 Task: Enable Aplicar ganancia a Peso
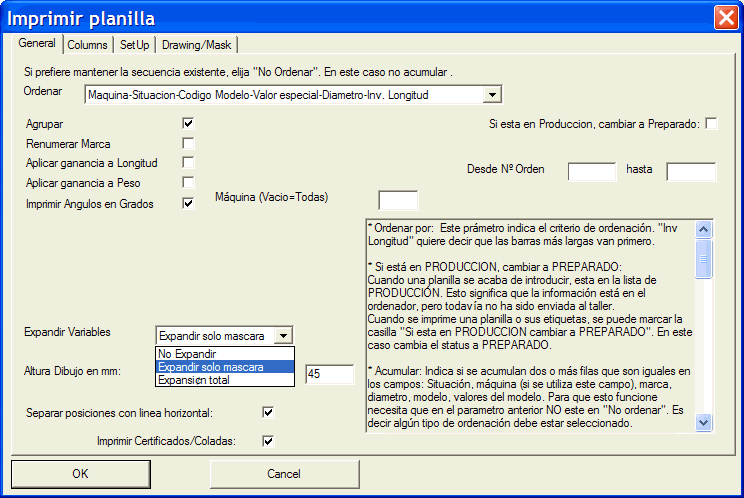pos(188,182)
